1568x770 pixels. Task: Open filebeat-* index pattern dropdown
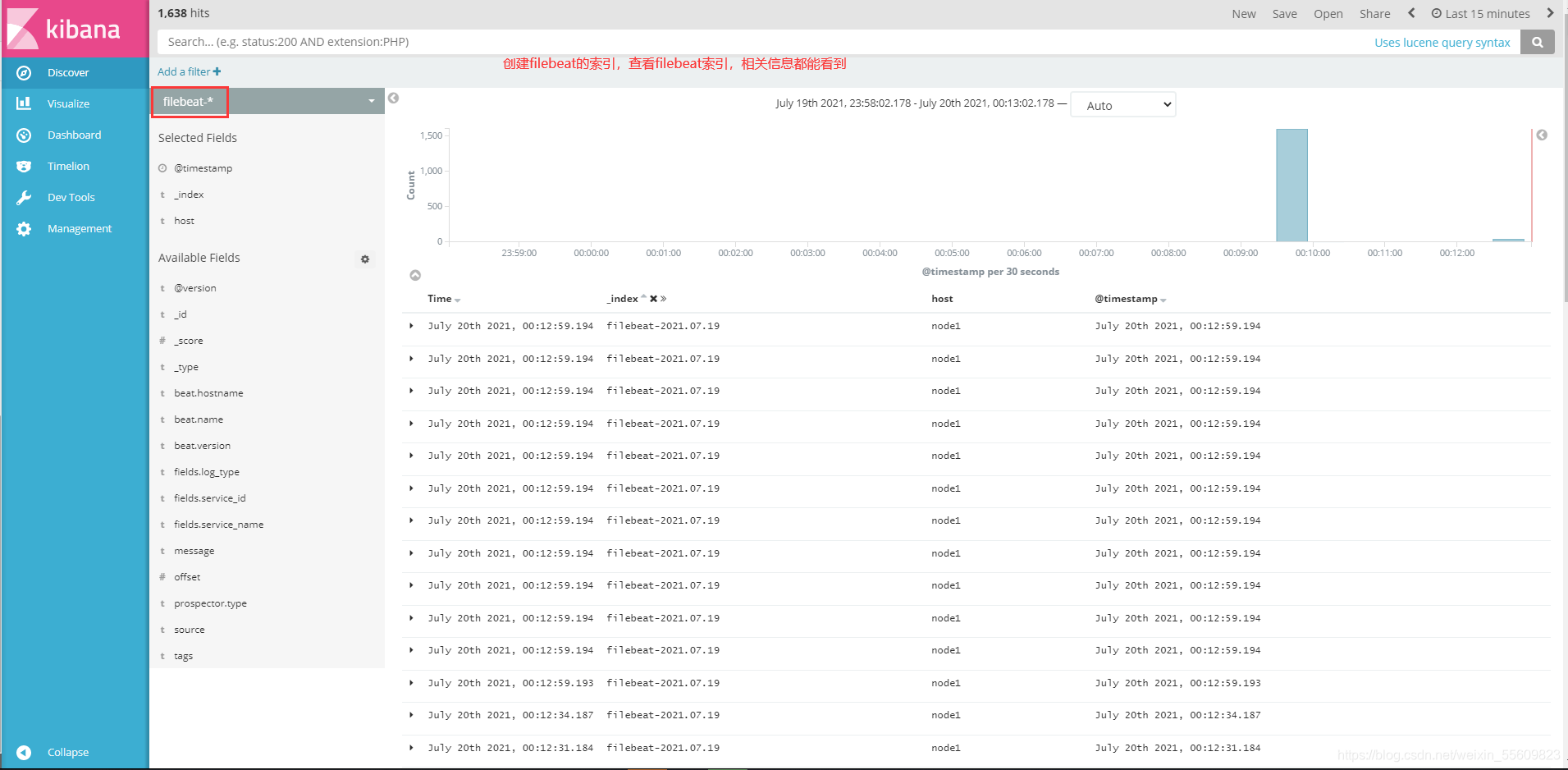coord(267,101)
